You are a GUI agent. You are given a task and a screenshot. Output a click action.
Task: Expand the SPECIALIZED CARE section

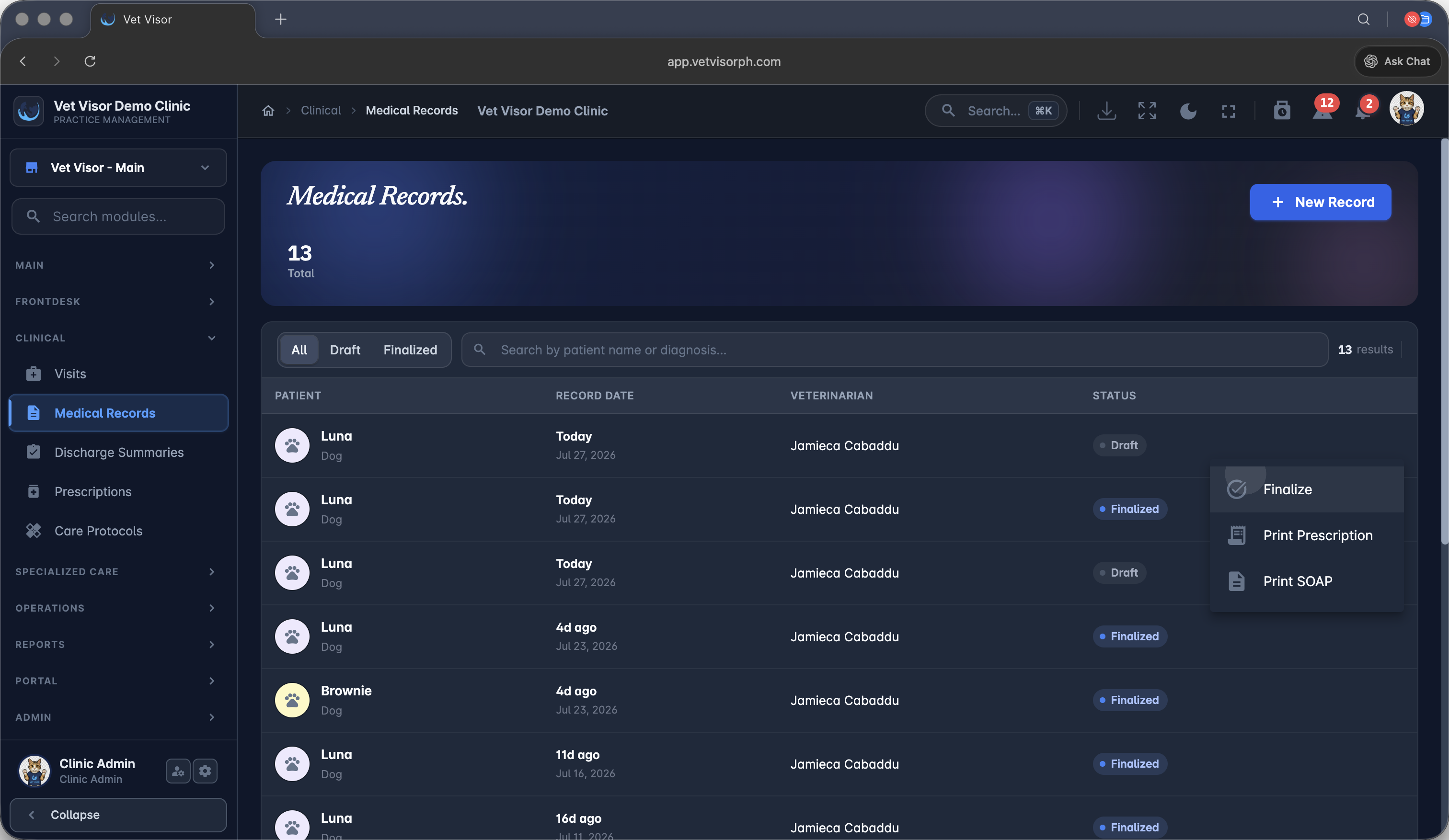115,571
